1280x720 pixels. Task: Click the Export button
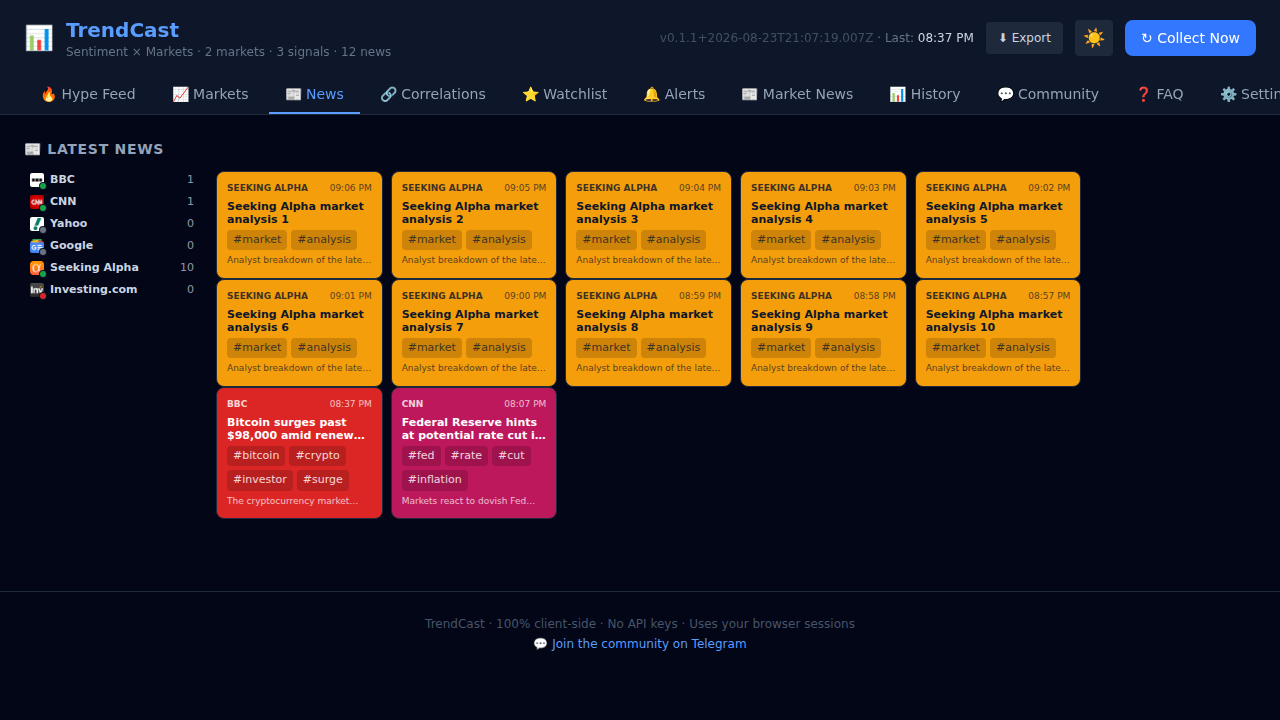click(1024, 38)
